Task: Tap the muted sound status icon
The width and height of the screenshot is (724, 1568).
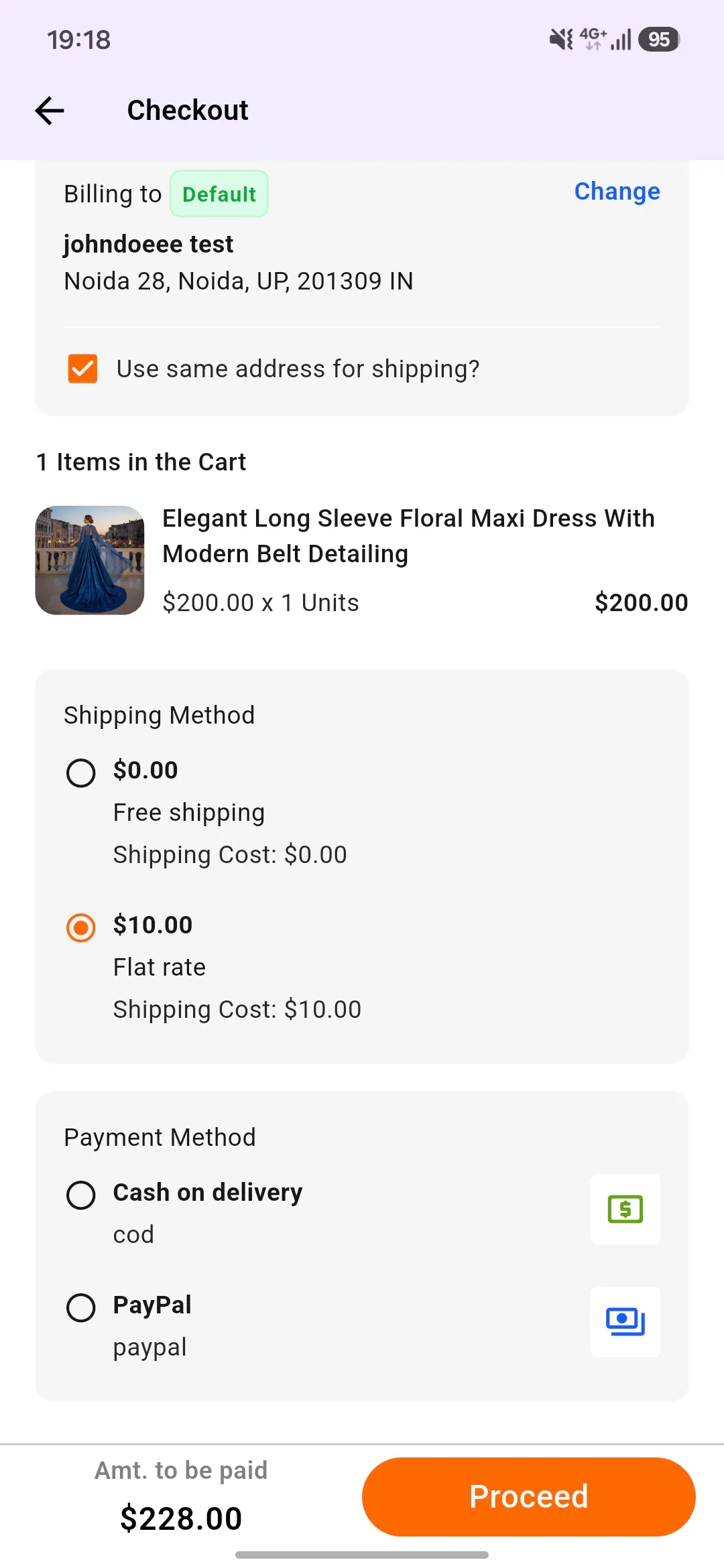Action: [x=561, y=40]
